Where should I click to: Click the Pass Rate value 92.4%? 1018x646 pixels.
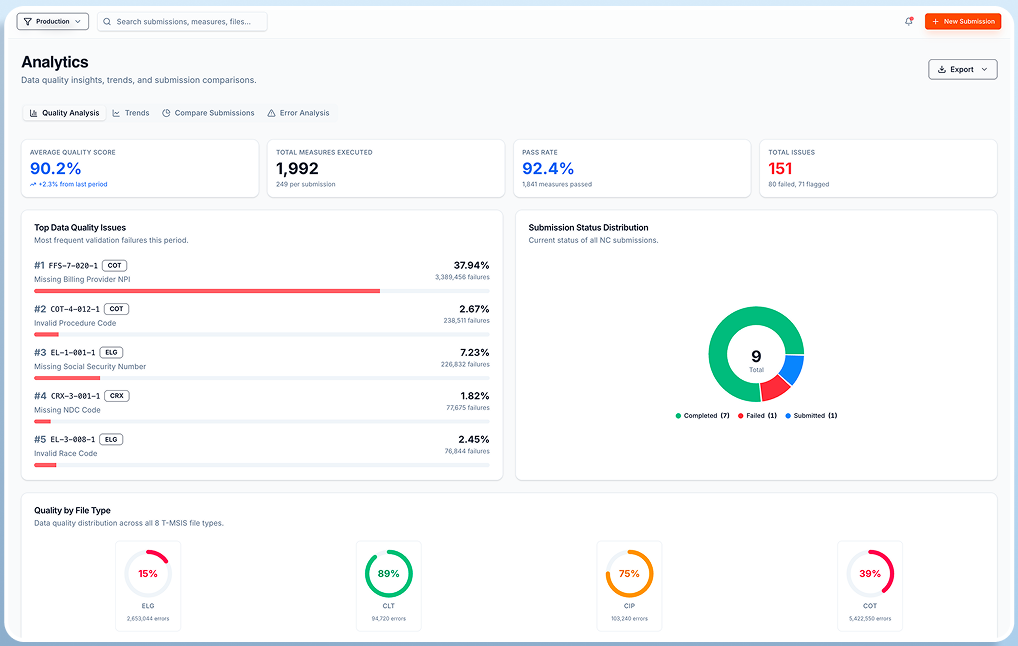(548, 169)
